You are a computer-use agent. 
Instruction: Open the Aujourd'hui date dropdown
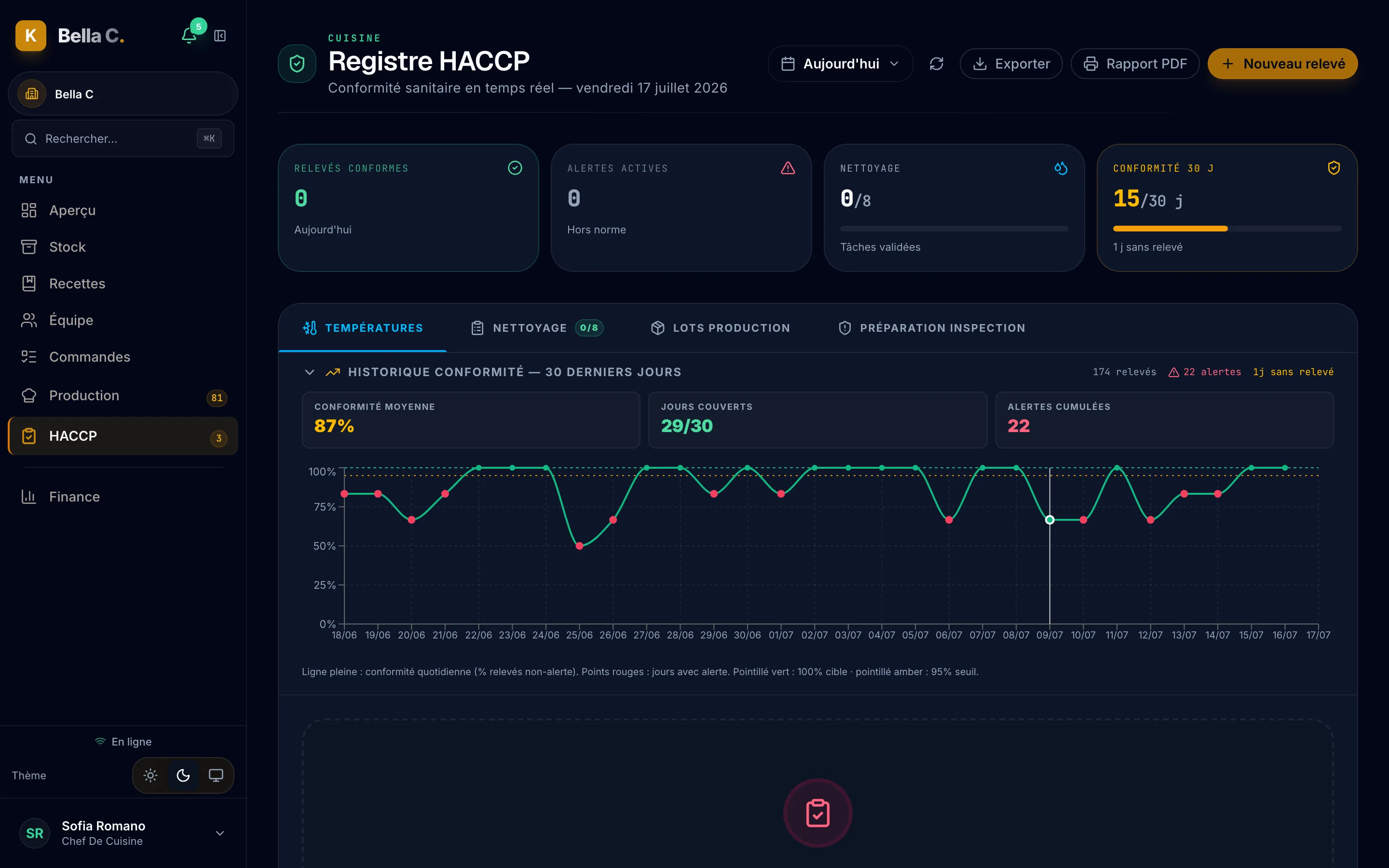(840, 64)
